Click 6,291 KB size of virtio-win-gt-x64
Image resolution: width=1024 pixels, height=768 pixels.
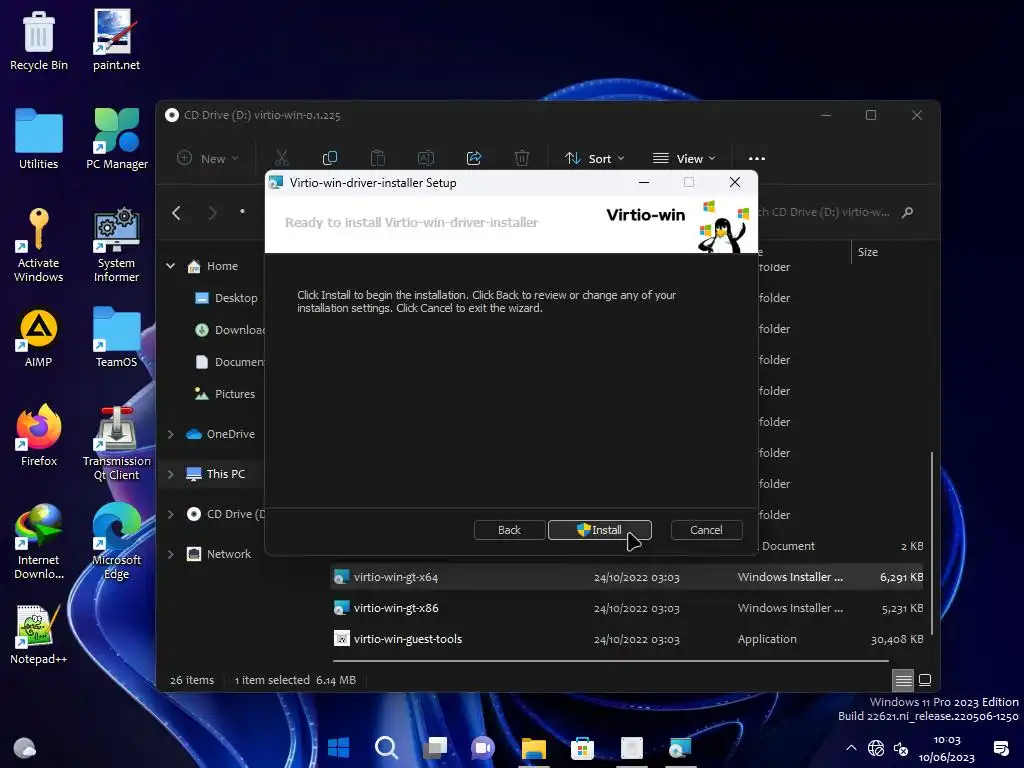pos(901,577)
